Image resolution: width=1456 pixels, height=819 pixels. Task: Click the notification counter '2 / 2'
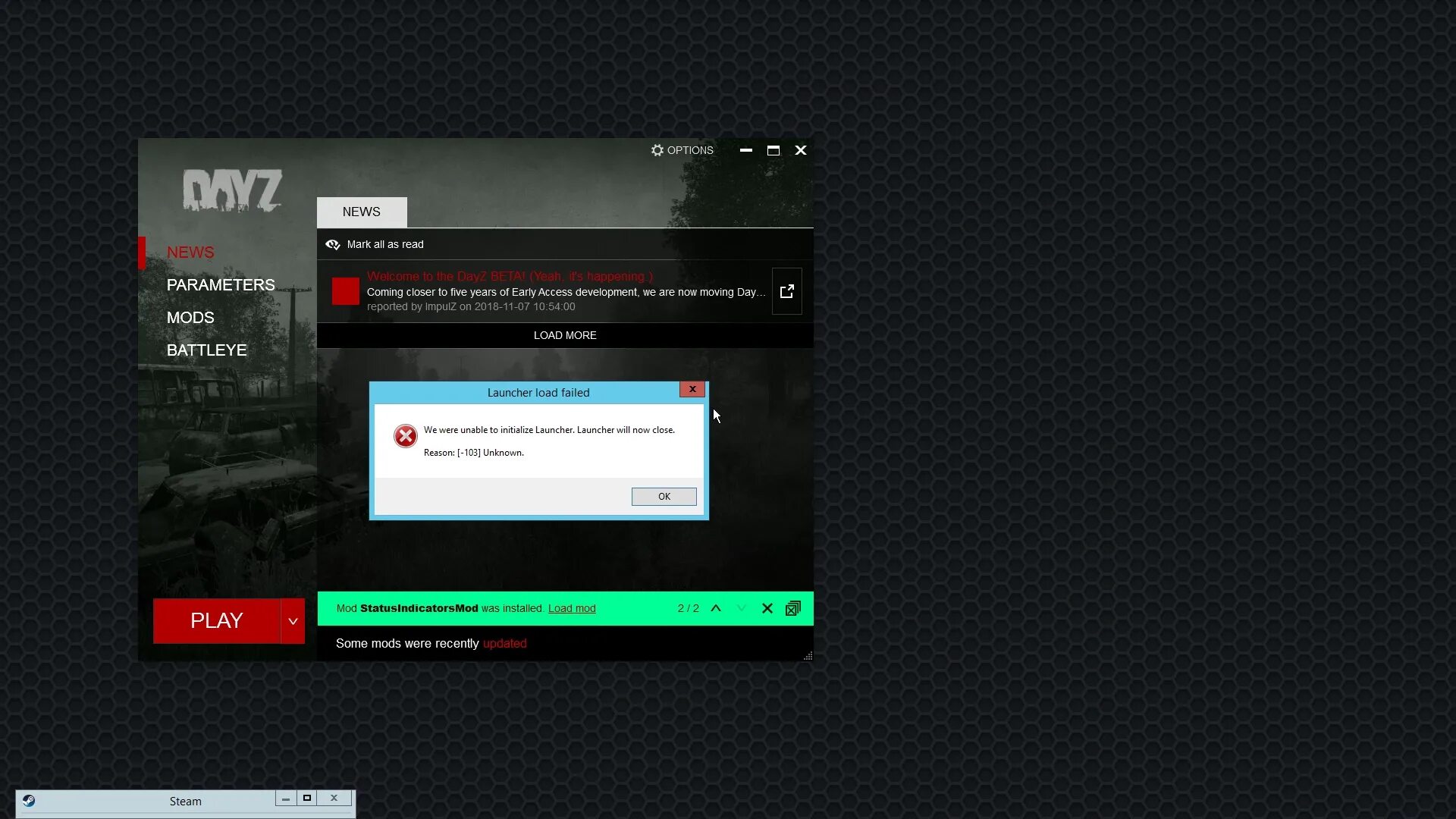click(x=689, y=609)
